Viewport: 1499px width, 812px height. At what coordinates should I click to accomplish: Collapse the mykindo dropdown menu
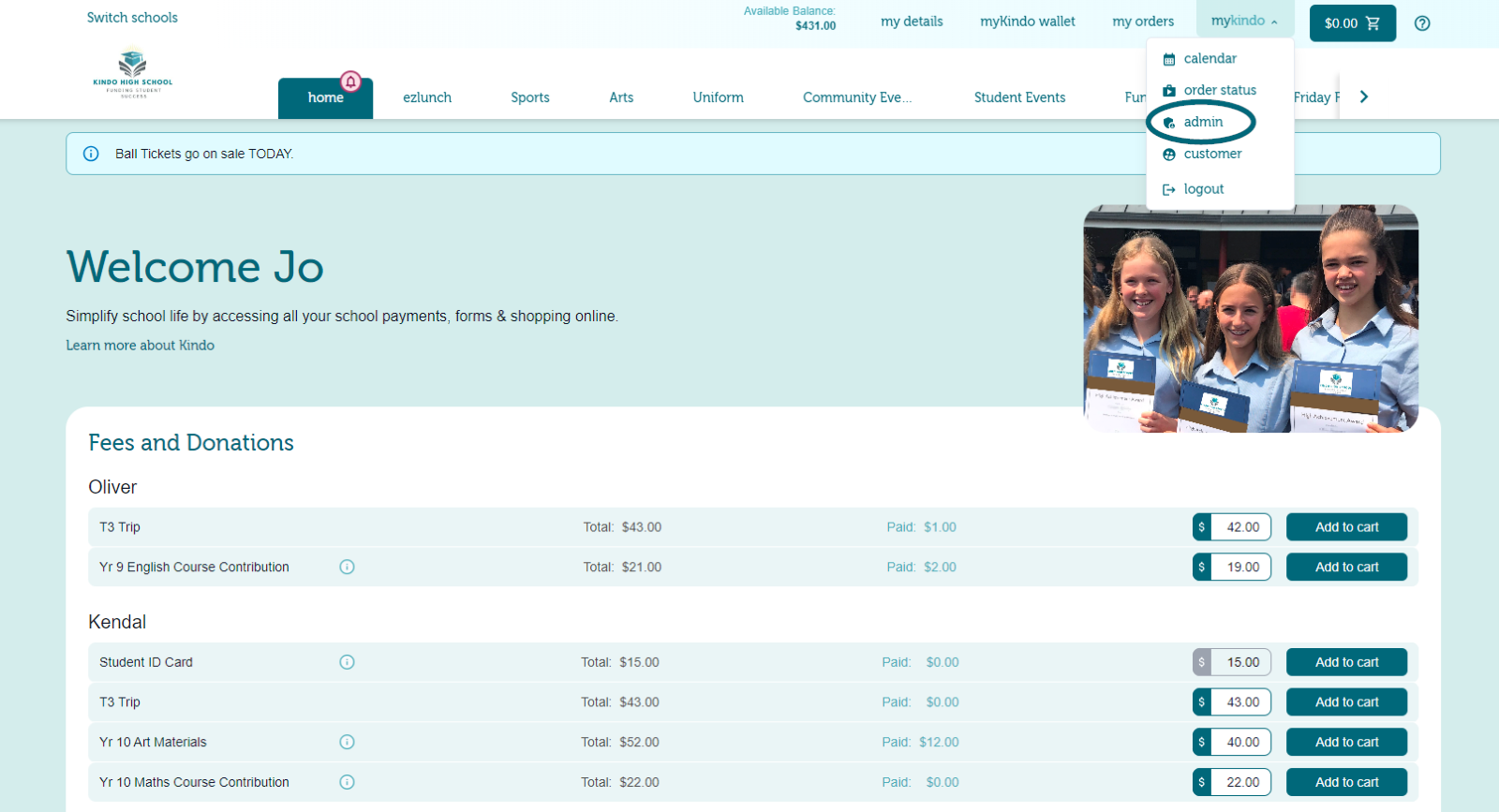click(x=1244, y=21)
